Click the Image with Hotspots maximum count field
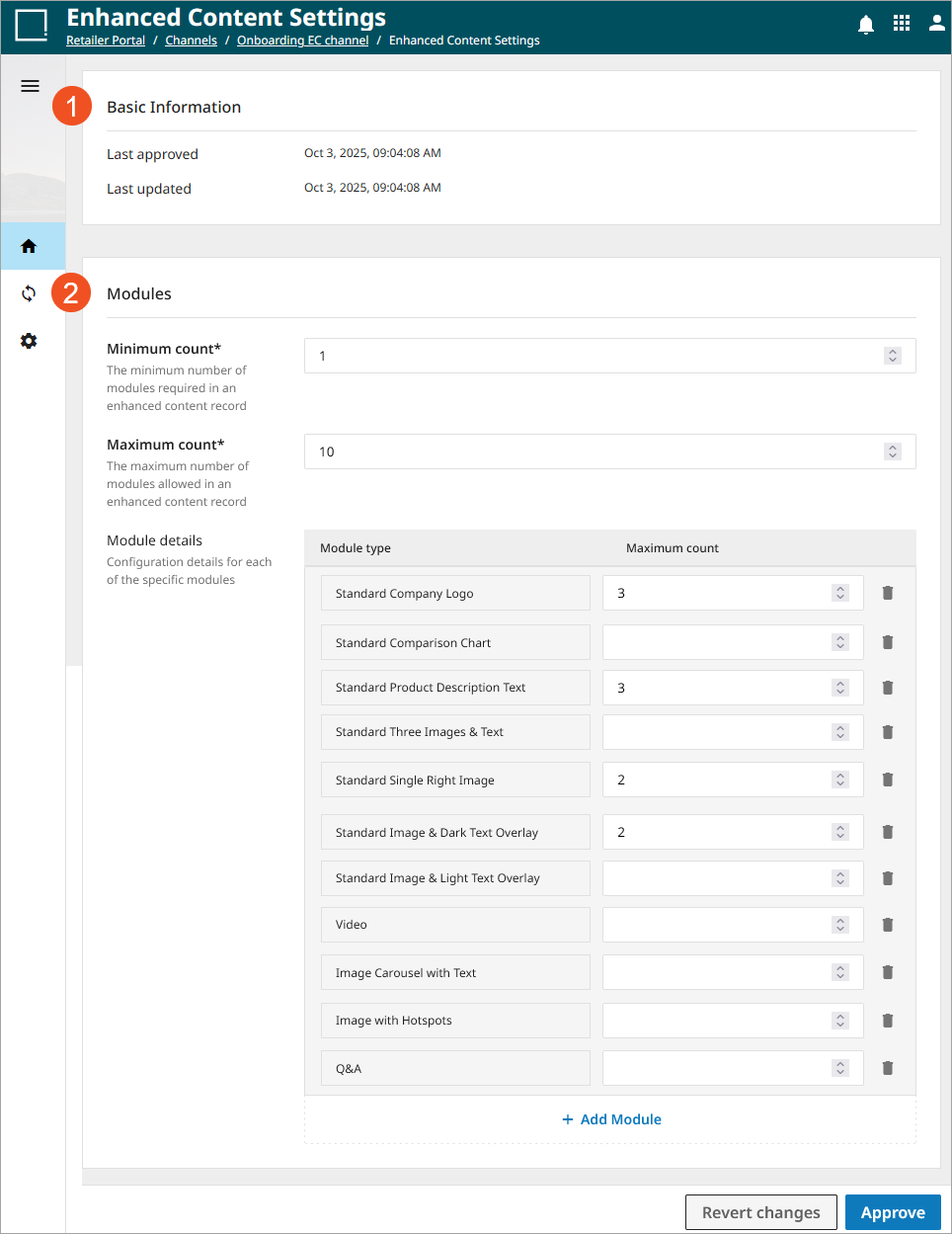Screen dimensions: 952x1234 coord(716,1021)
